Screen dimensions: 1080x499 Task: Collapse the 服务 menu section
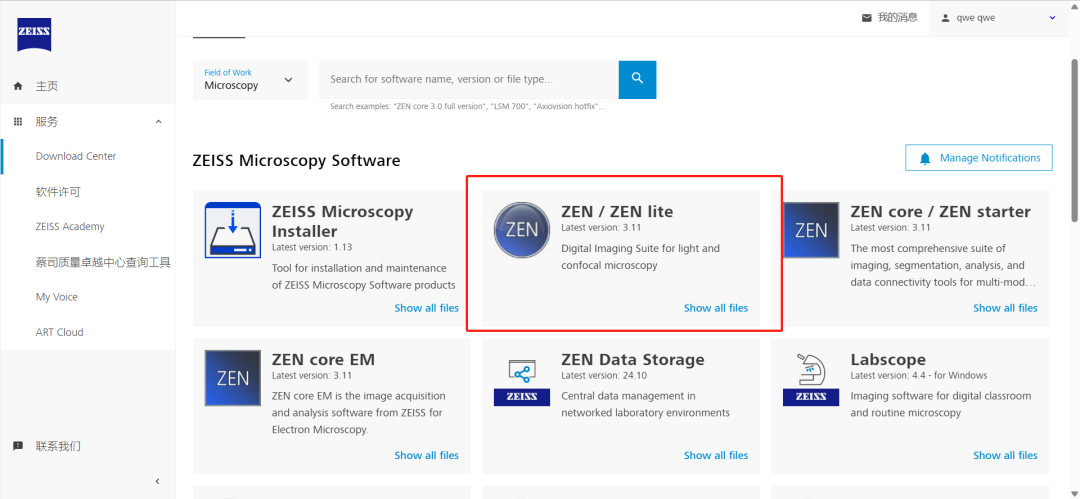(158, 122)
